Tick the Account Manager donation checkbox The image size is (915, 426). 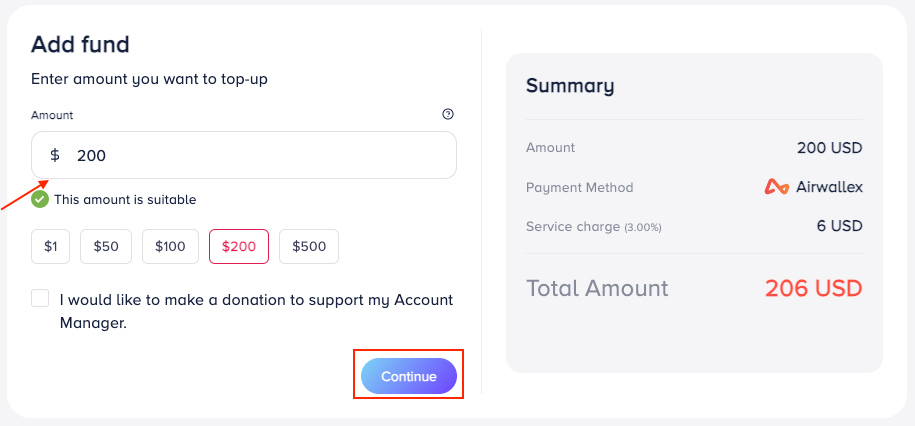[x=40, y=298]
